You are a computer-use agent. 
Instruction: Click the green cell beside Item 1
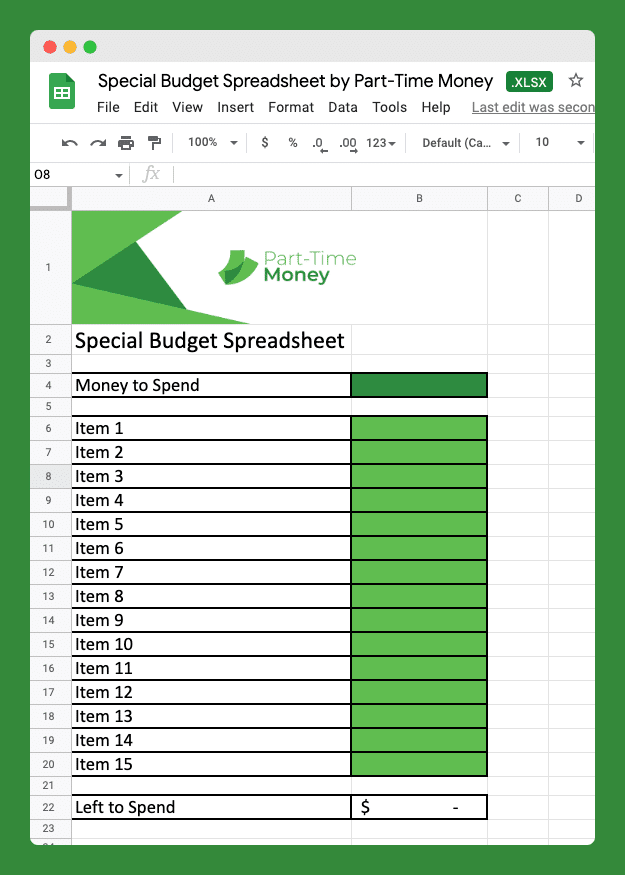(419, 428)
